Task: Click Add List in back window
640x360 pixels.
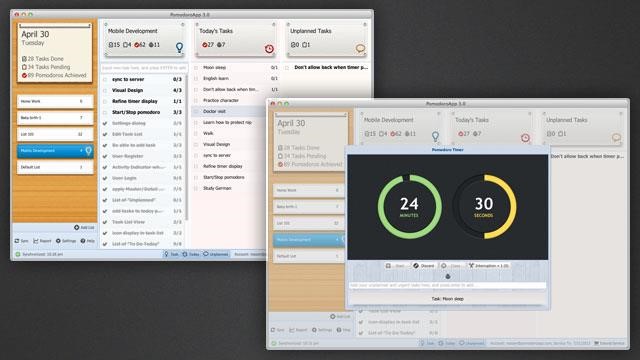Action: pos(84,227)
